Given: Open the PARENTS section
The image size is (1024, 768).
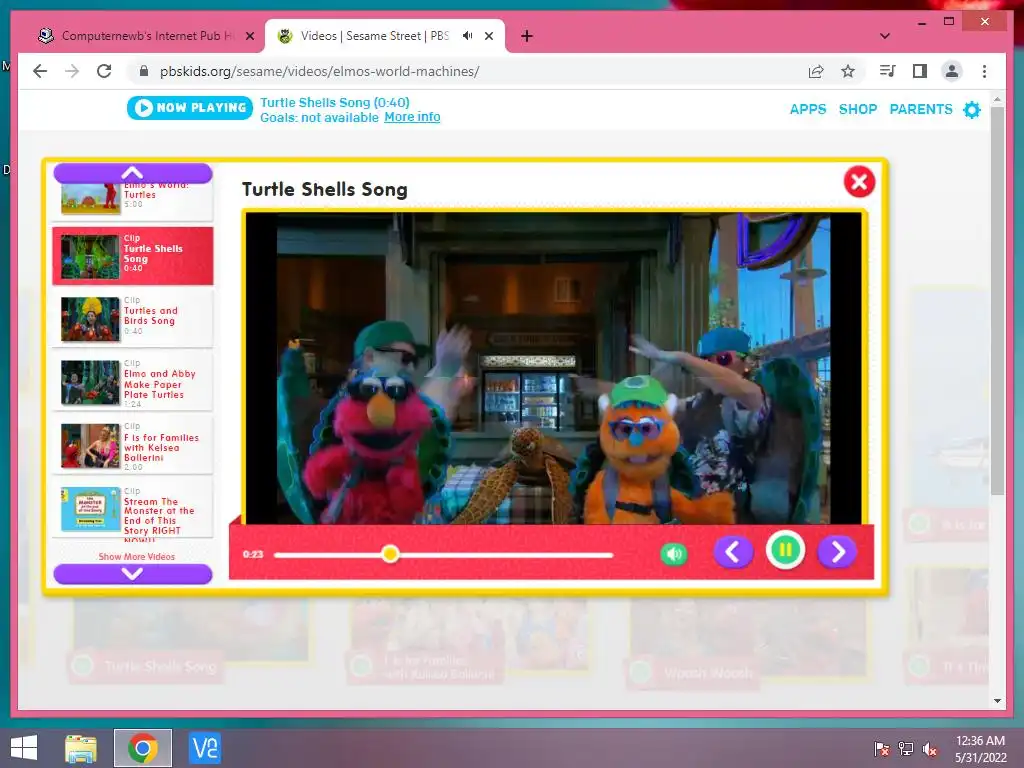Looking at the screenshot, I should [921, 109].
